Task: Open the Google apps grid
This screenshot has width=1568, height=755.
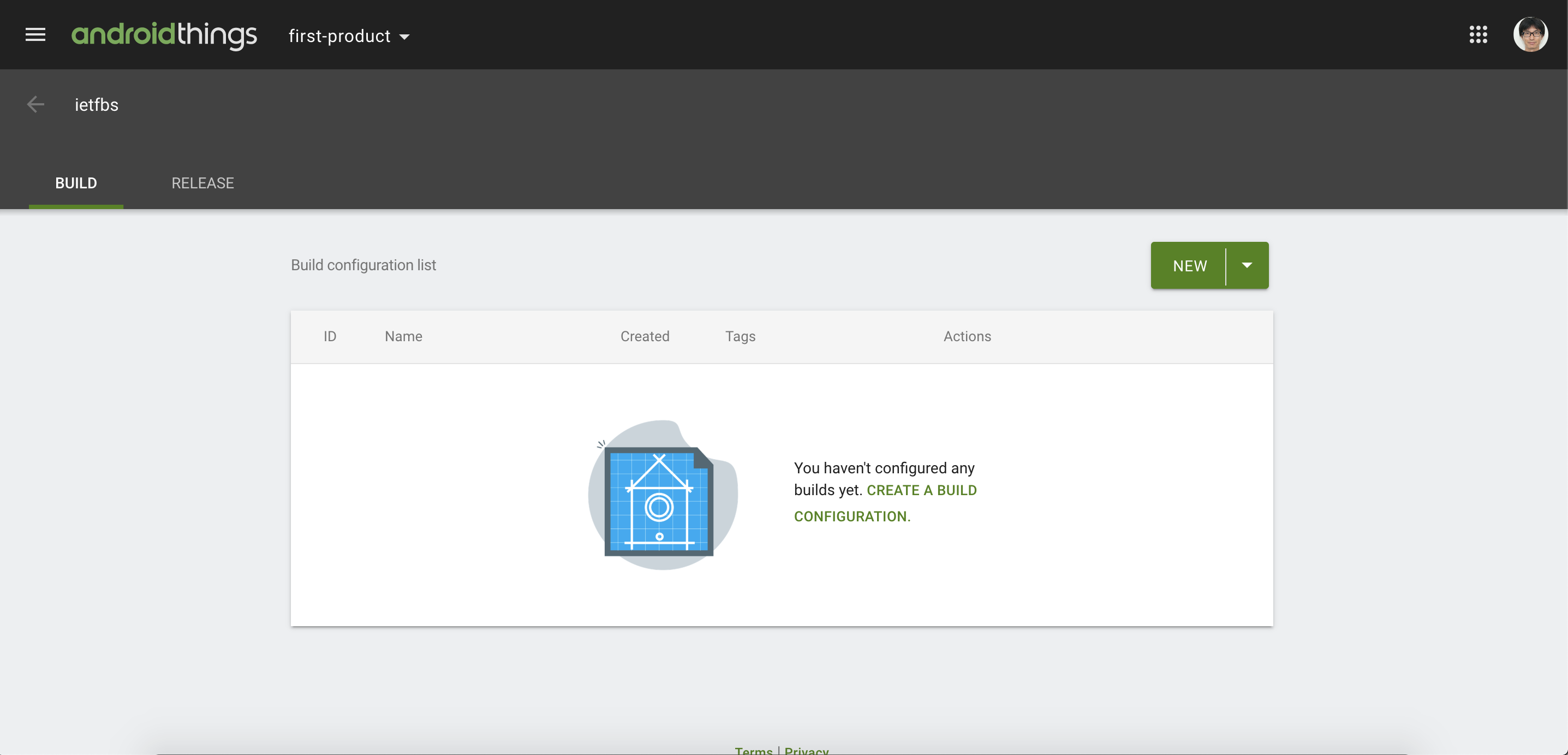Action: coord(1478,35)
